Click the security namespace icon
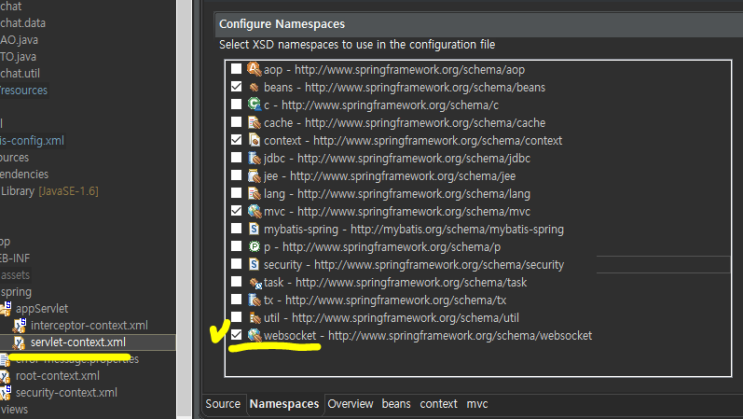Viewport: 743px width, 419px height. 254,264
